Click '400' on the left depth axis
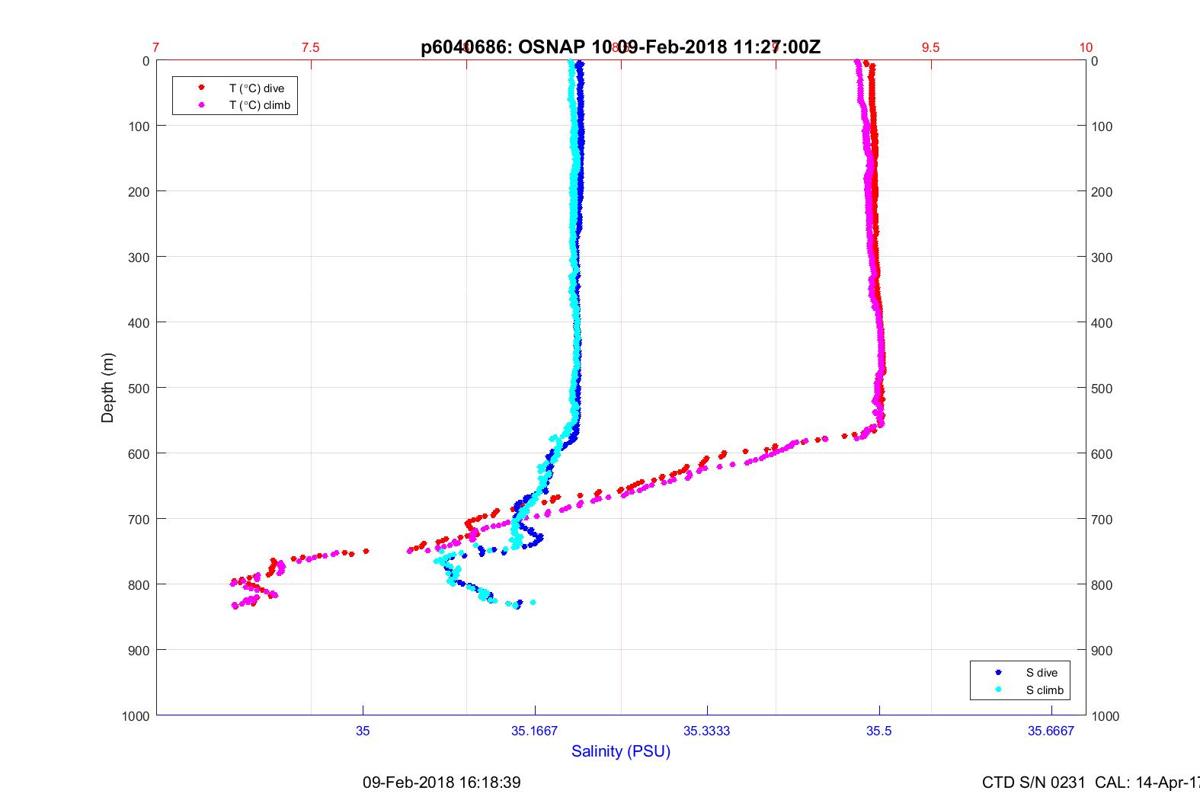Viewport: 1200px width, 804px height. pos(138,322)
